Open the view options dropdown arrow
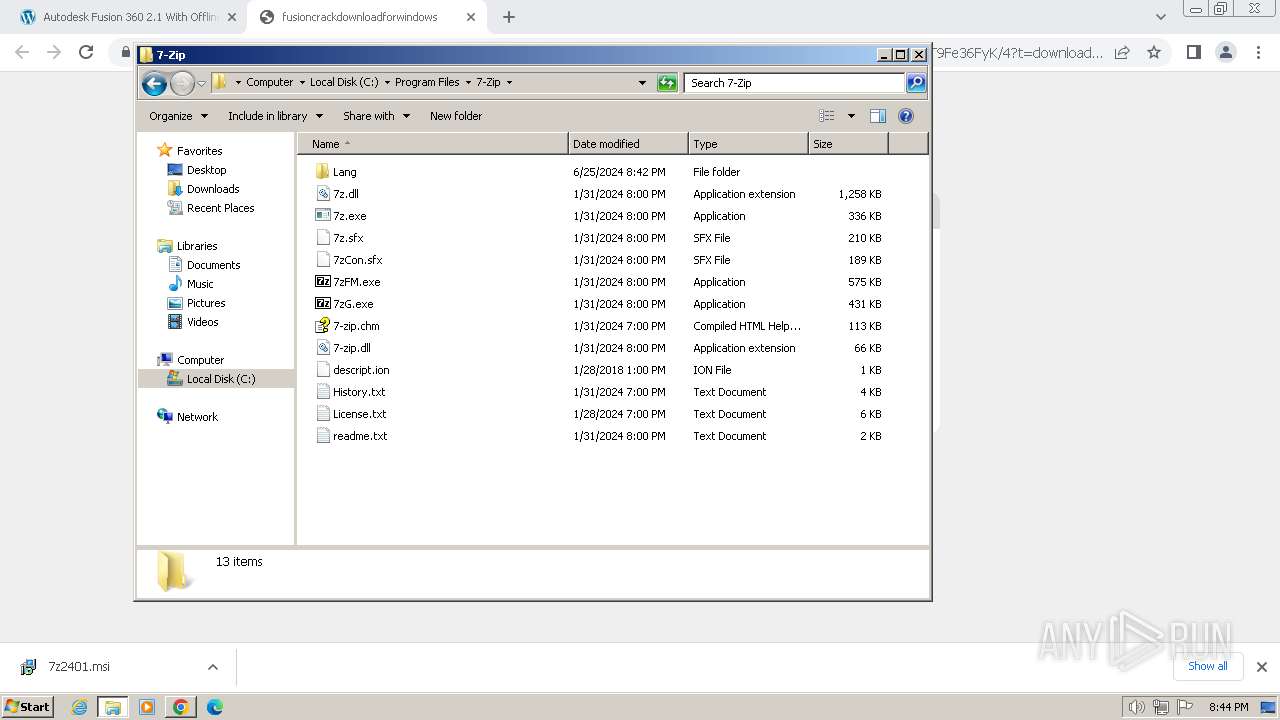 [851, 116]
